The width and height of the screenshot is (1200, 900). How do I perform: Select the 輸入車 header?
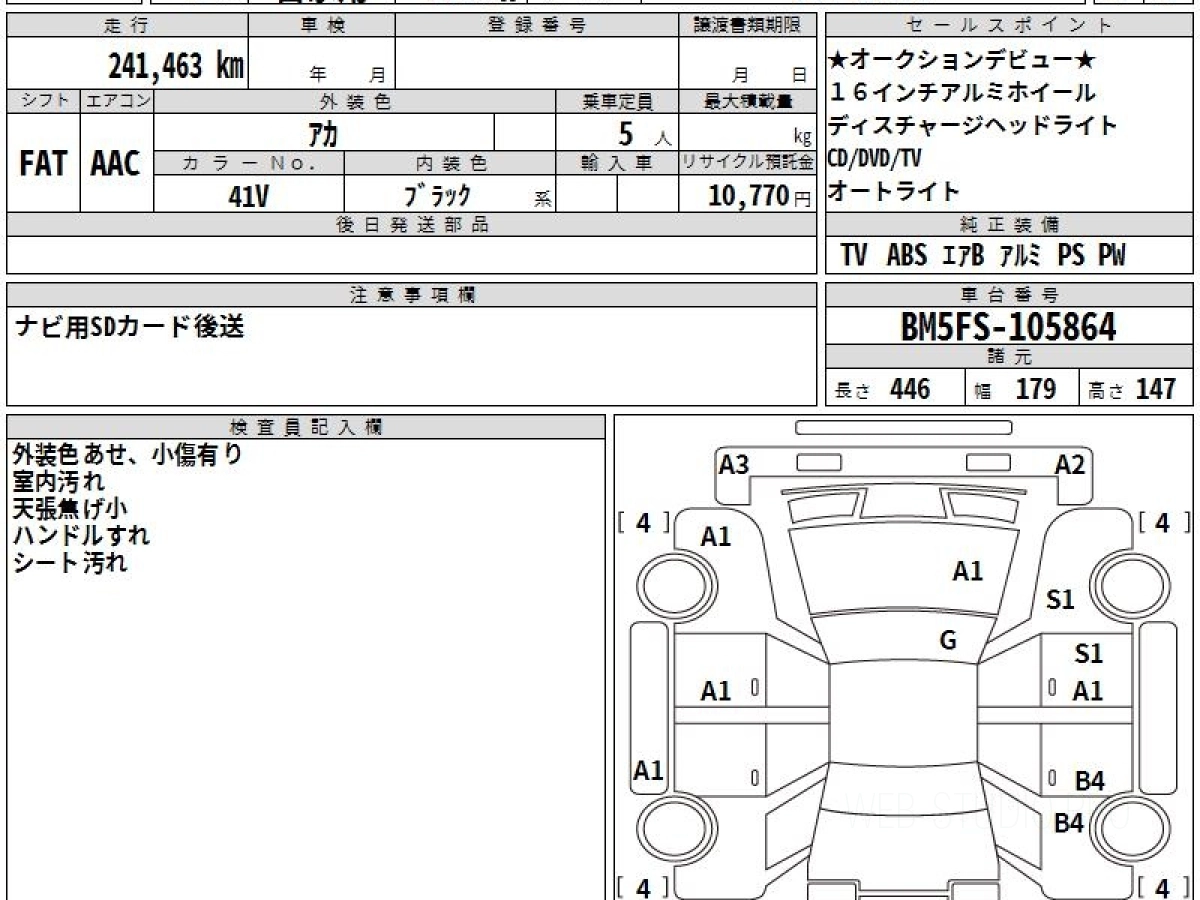click(617, 163)
